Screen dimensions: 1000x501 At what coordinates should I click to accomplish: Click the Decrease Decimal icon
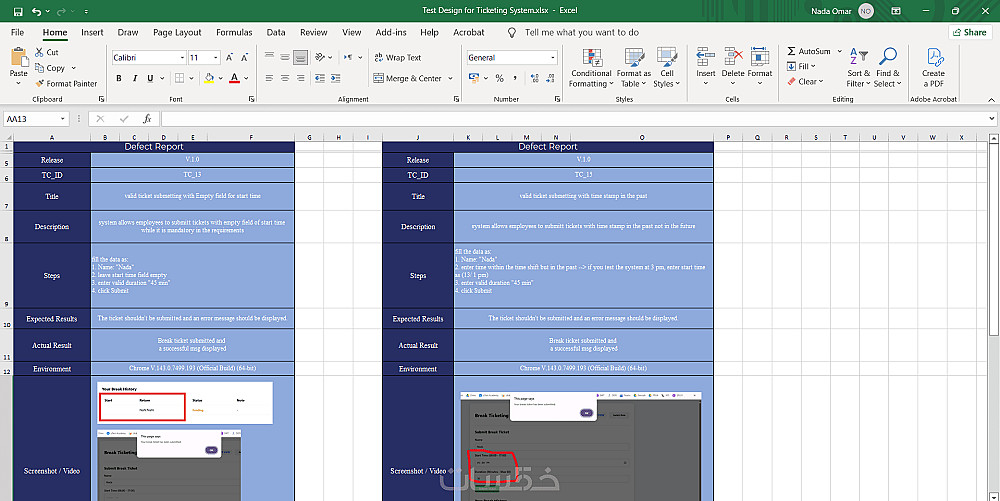550,78
